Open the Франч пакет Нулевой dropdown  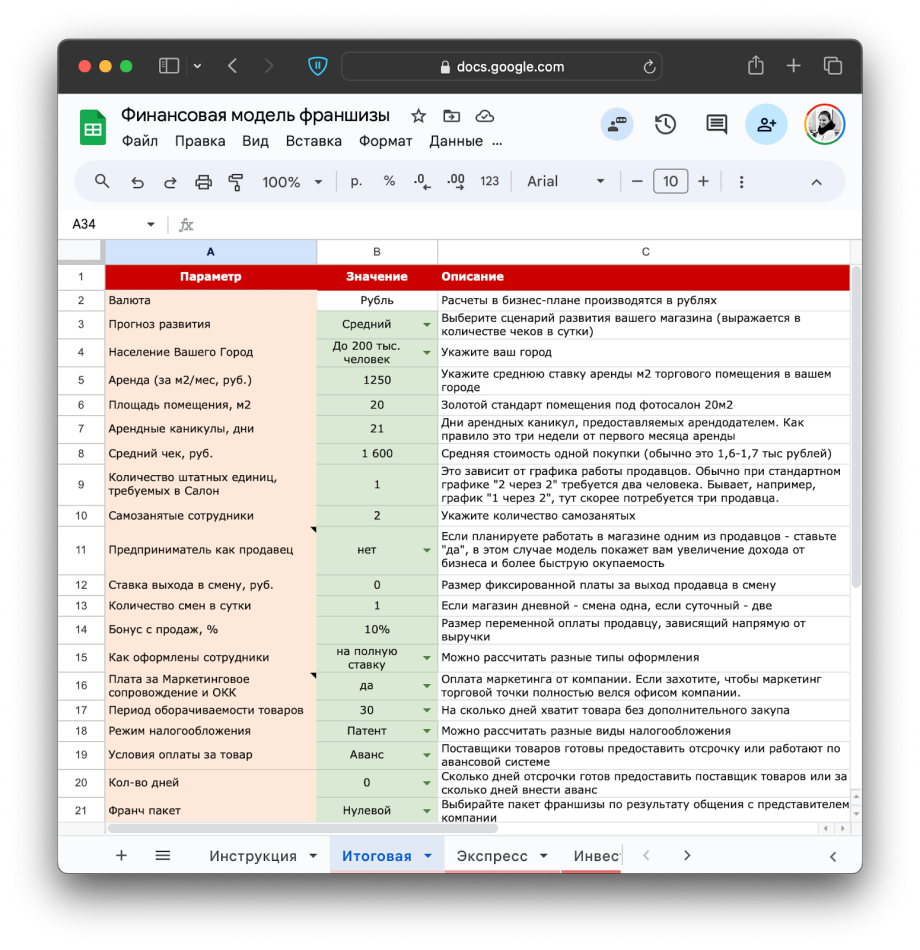pos(427,811)
